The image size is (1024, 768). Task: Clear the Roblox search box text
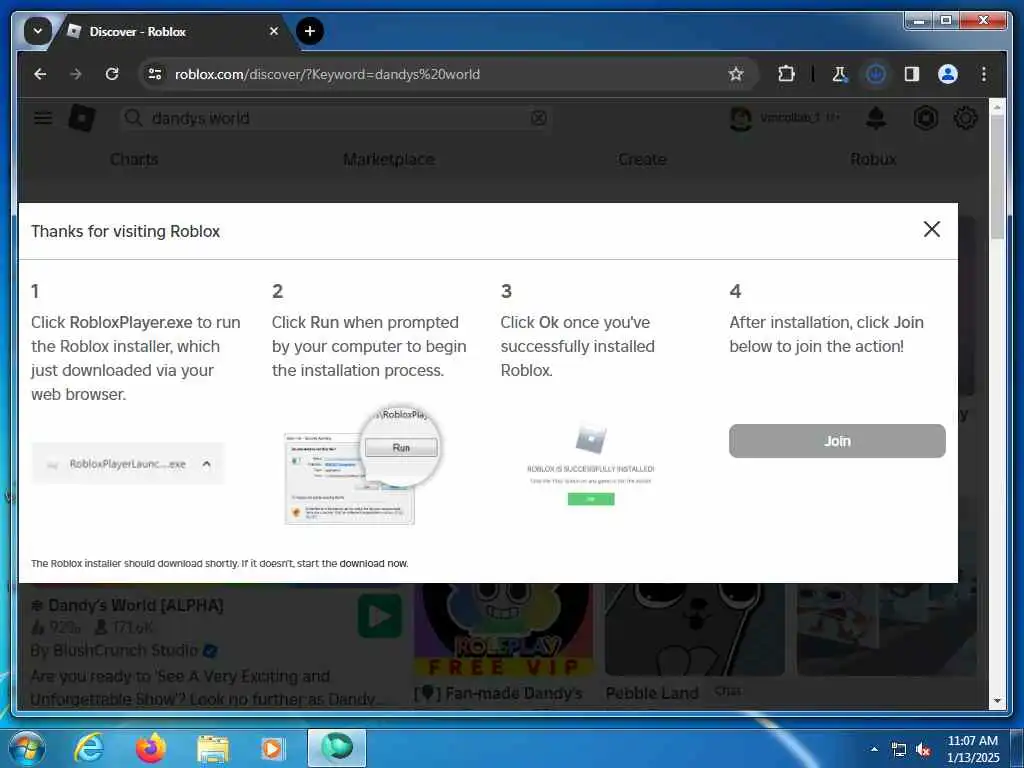point(539,118)
